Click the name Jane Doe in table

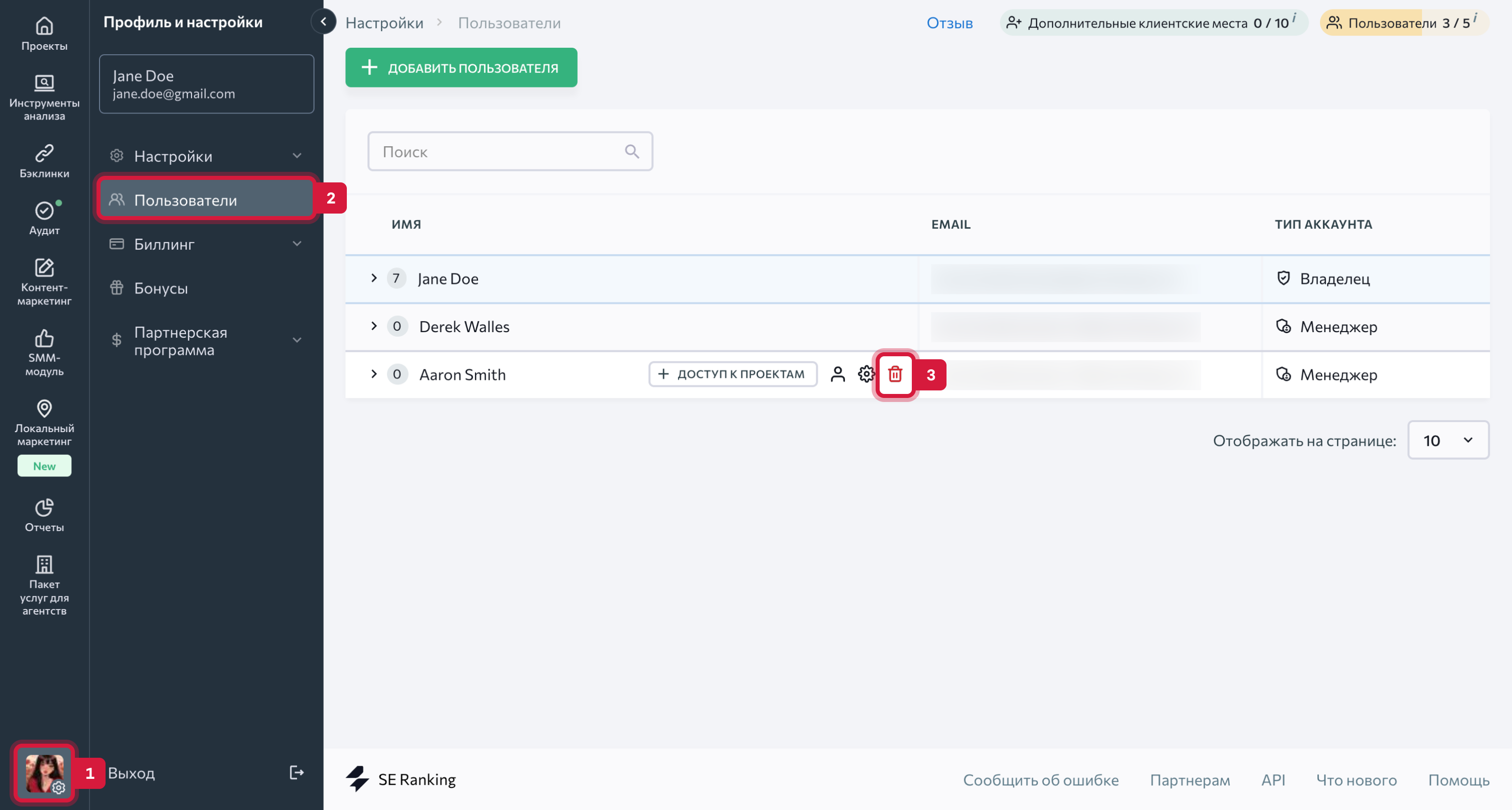coord(448,278)
